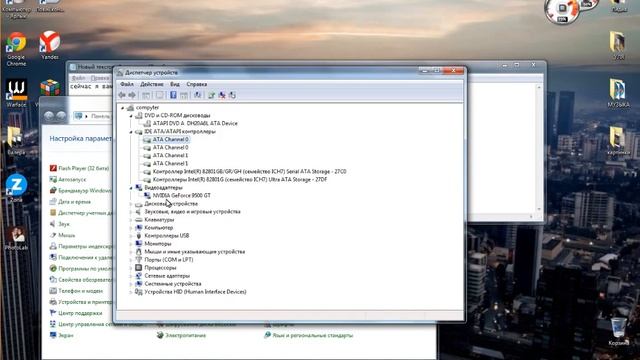The width and height of the screenshot is (640, 360).
Task: Expand the Порты (COM и LPT) node
Action: point(131,260)
